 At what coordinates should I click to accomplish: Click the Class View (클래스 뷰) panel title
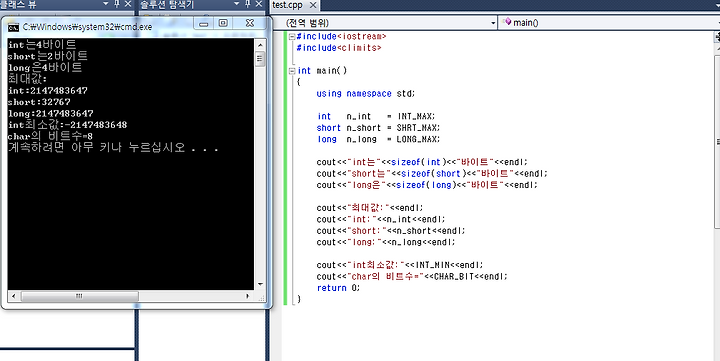tap(18, 4)
